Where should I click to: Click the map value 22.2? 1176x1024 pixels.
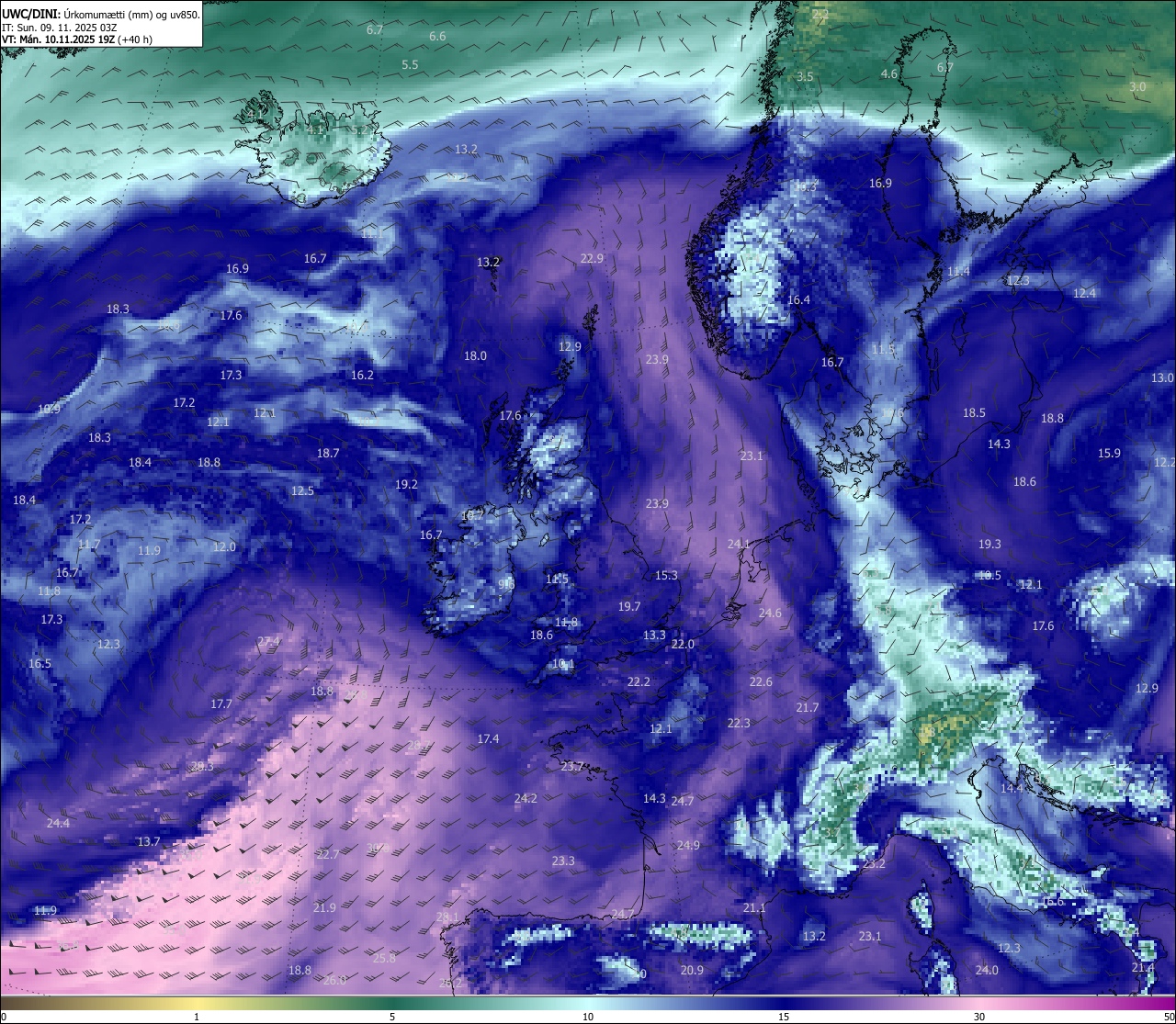pos(639,681)
